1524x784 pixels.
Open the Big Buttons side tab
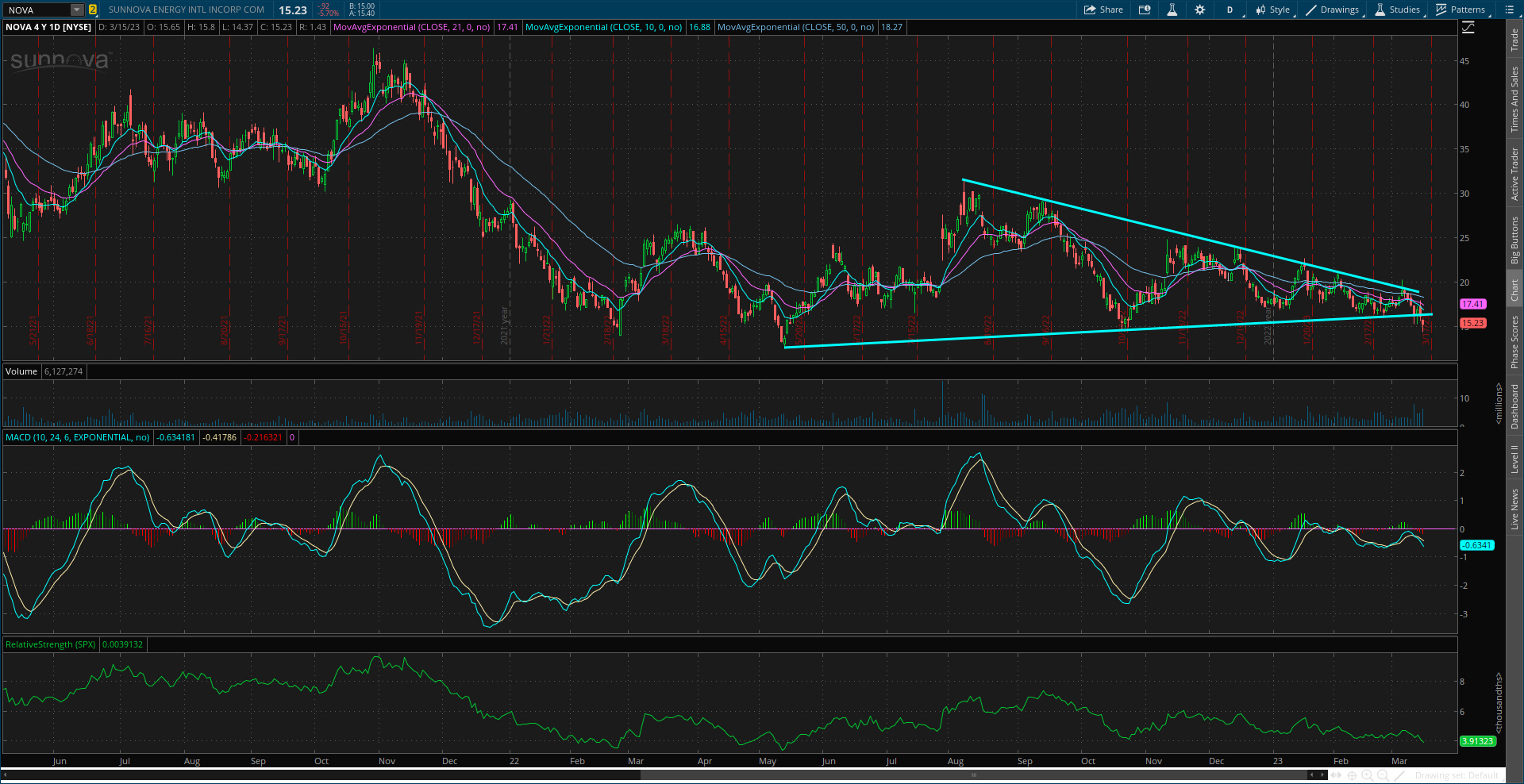(1514, 240)
